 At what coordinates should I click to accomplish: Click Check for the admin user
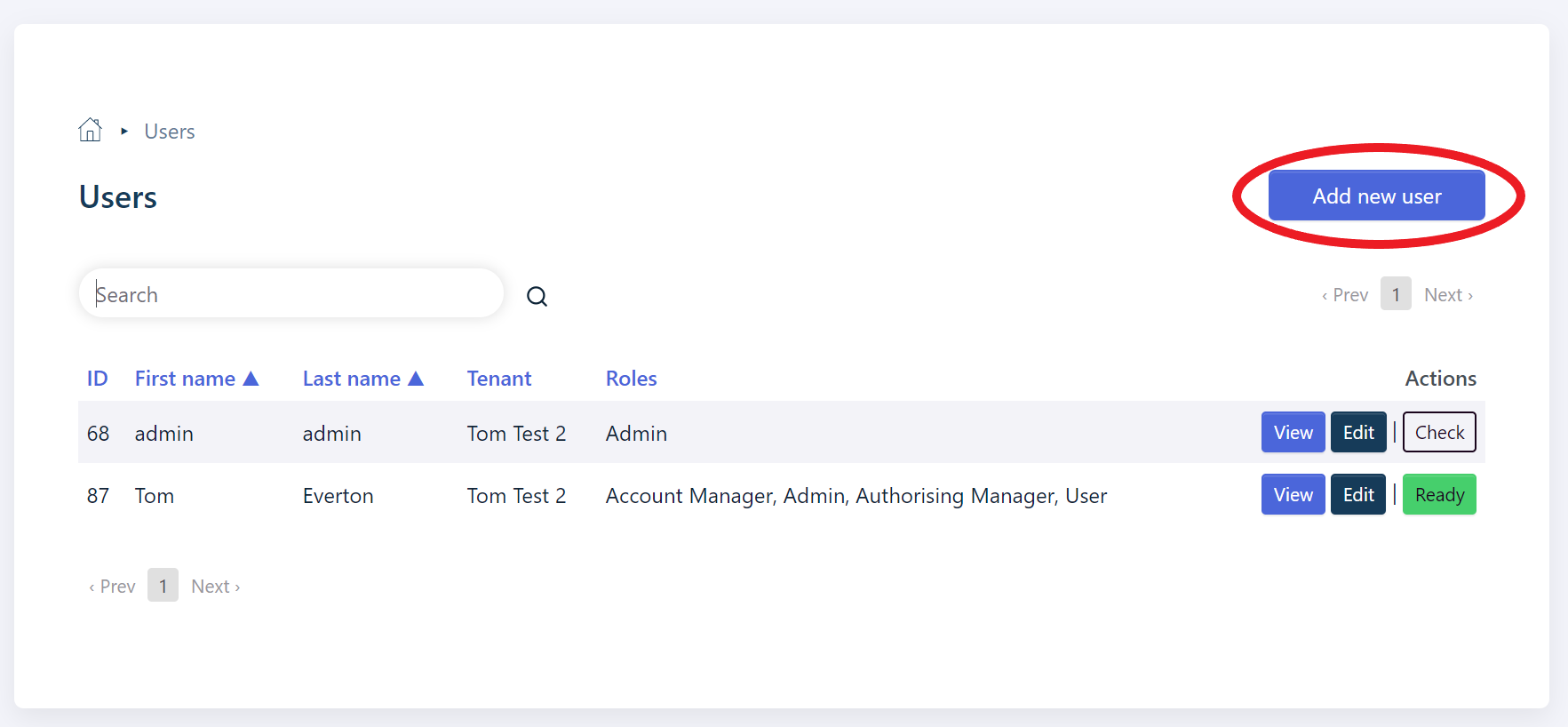[x=1439, y=433]
